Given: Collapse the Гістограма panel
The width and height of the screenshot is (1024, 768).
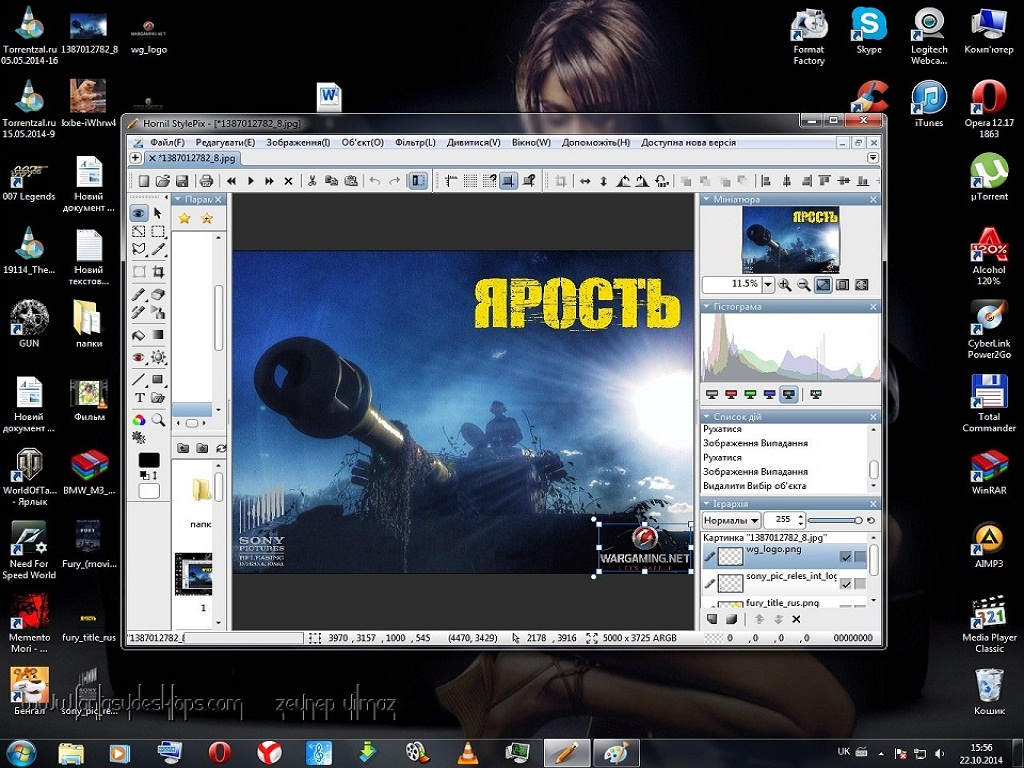Looking at the screenshot, I should (x=707, y=306).
